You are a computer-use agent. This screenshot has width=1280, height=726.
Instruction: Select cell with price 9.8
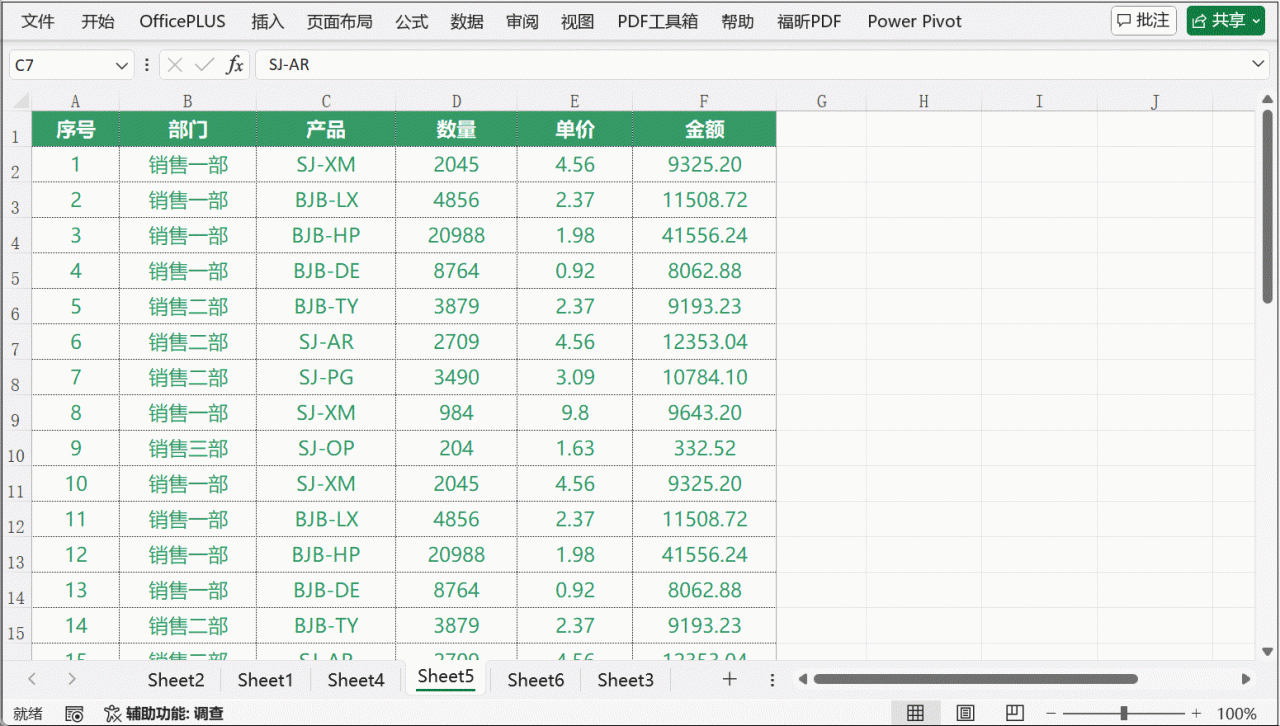(x=575, y=413)
